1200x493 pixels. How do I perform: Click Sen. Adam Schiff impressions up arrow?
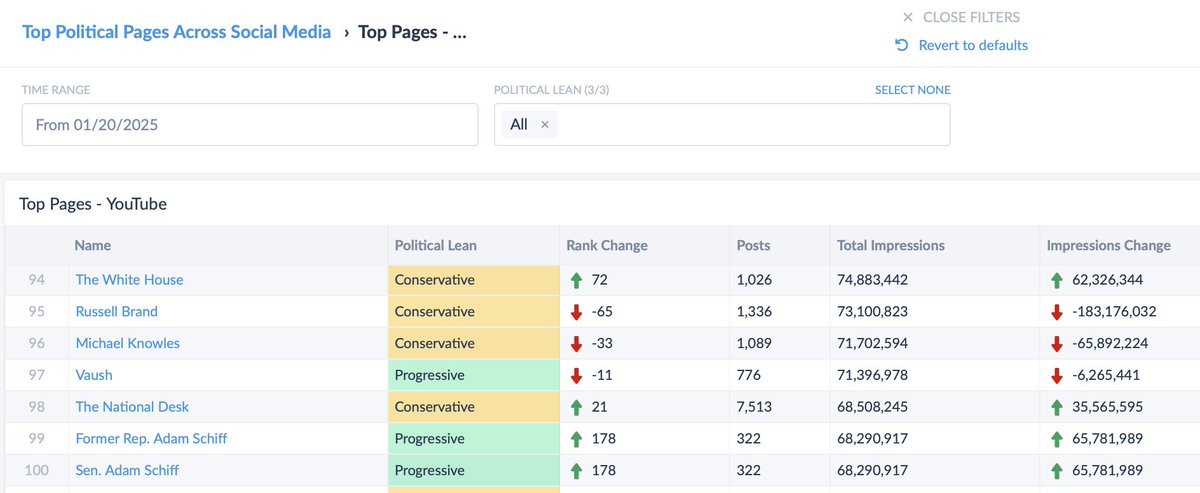click(1058, 471)
